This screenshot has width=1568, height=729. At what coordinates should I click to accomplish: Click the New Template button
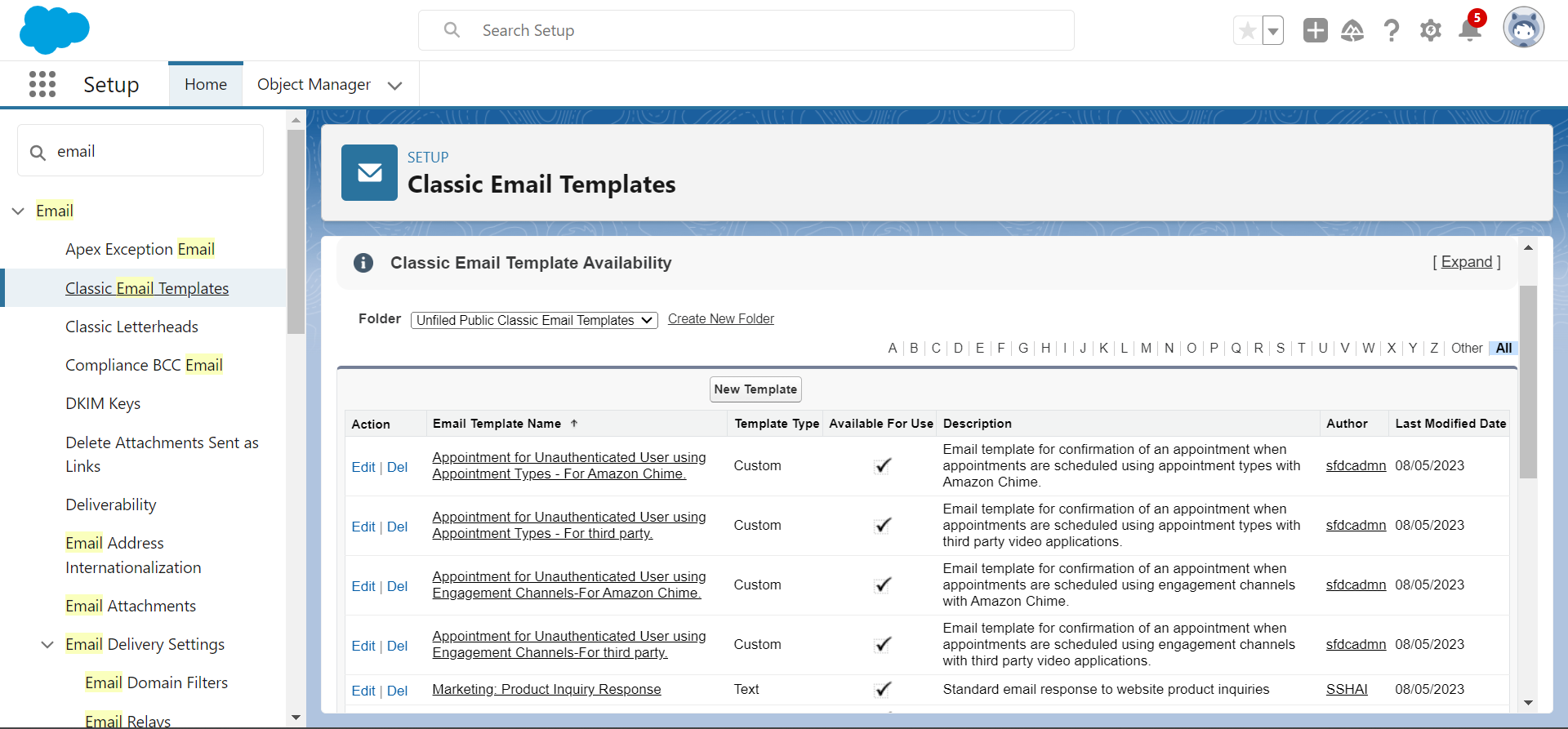click(x=755, y=389)
